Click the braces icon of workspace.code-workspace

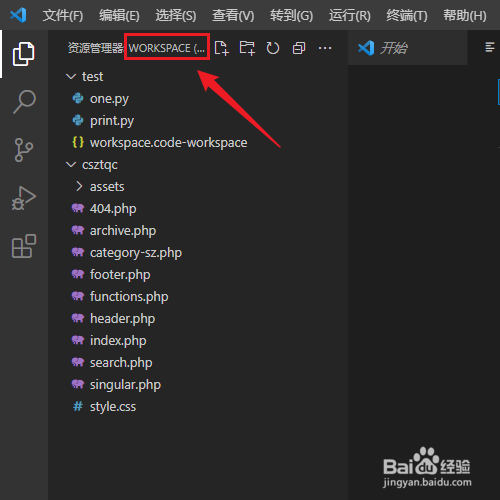(78, 142)
